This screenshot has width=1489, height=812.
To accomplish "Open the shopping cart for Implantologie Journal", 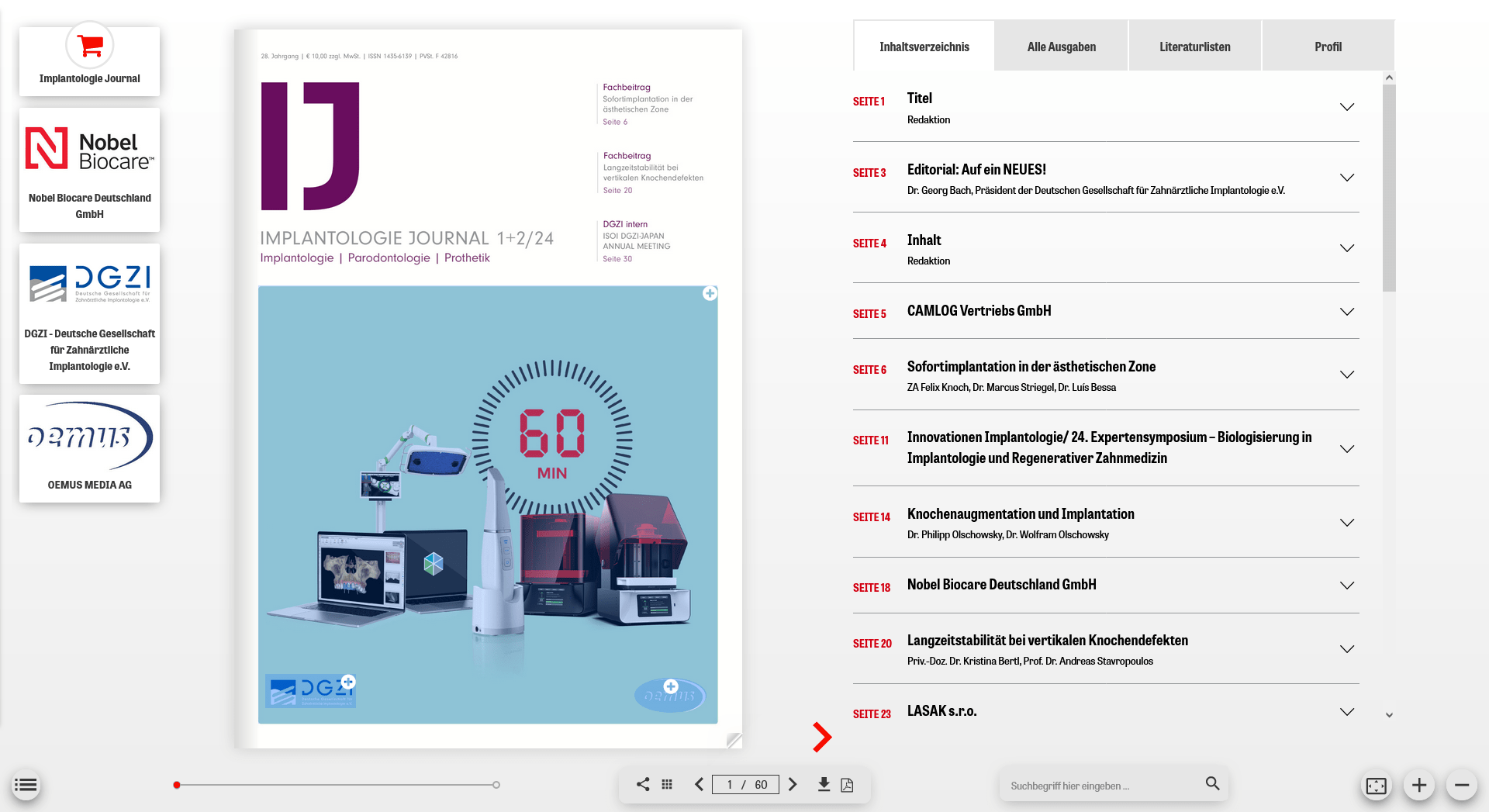I will point(90,46).
